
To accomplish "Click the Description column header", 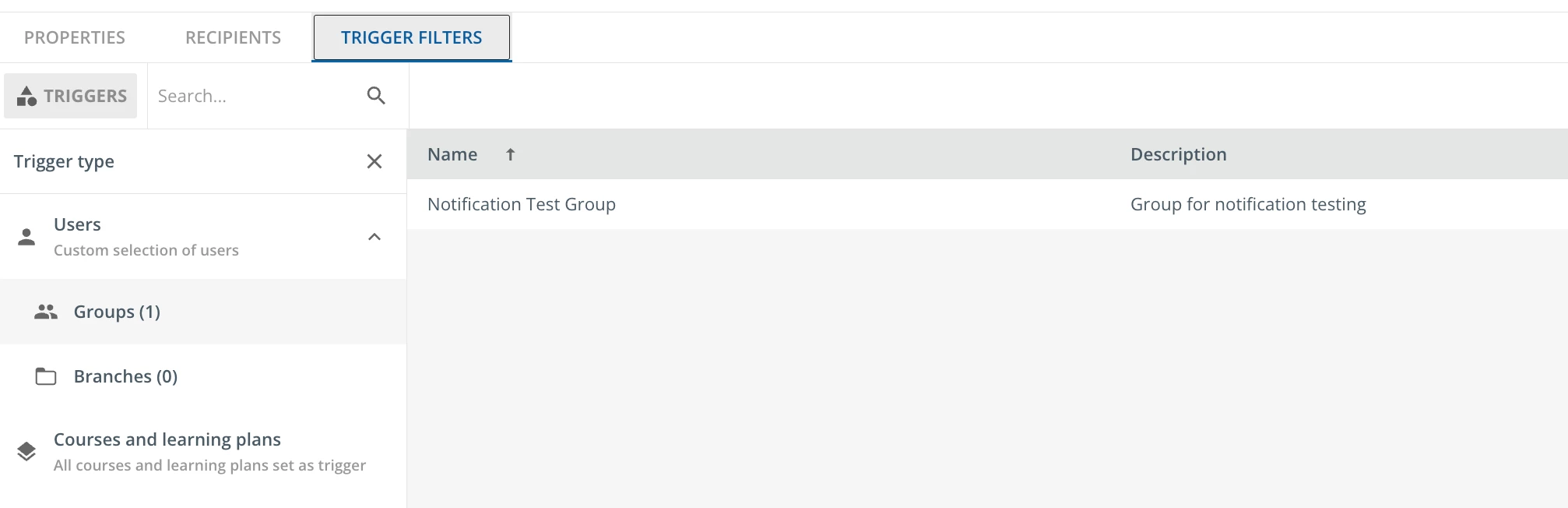I will tap(1178, 154).
